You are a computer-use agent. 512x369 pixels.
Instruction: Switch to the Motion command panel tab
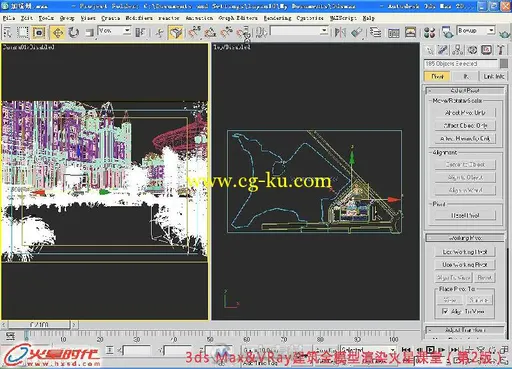pyautogui.click(x=472, y=50)
